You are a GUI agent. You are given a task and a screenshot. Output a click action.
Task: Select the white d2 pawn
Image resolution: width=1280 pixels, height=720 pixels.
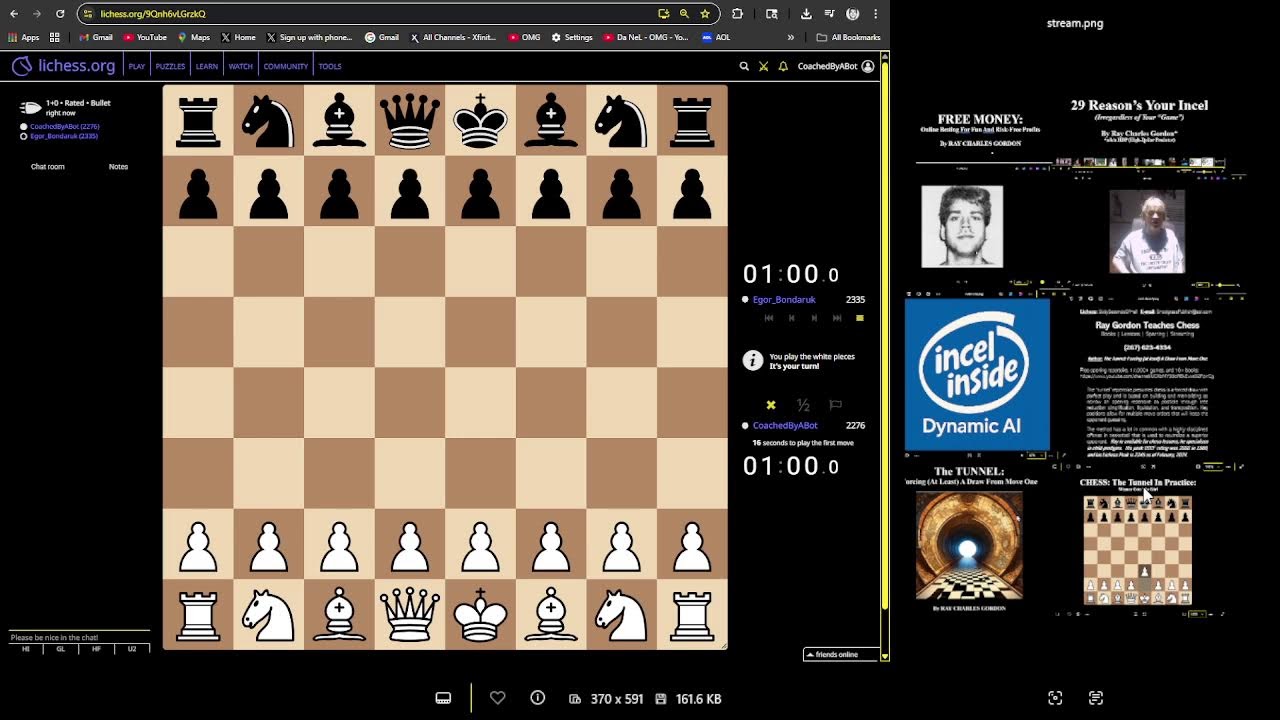pos(410,544)
